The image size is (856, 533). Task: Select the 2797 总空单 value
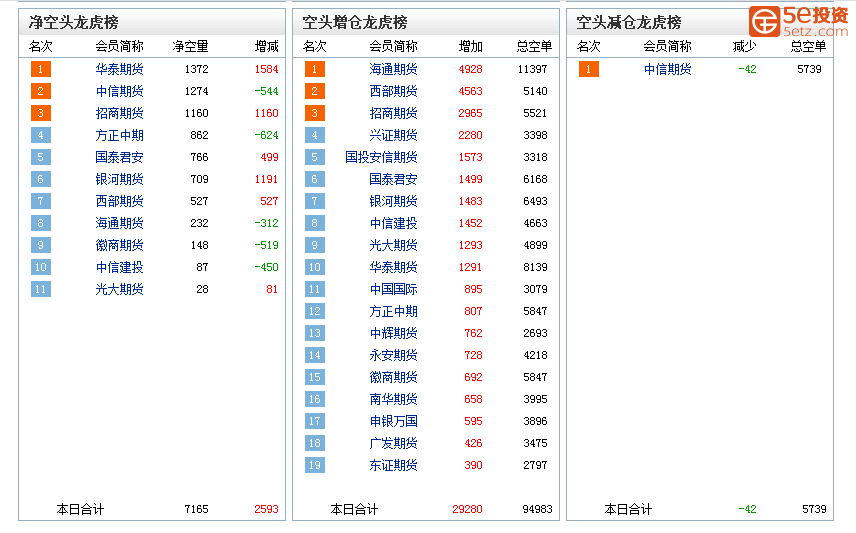[x=535, y=465]
